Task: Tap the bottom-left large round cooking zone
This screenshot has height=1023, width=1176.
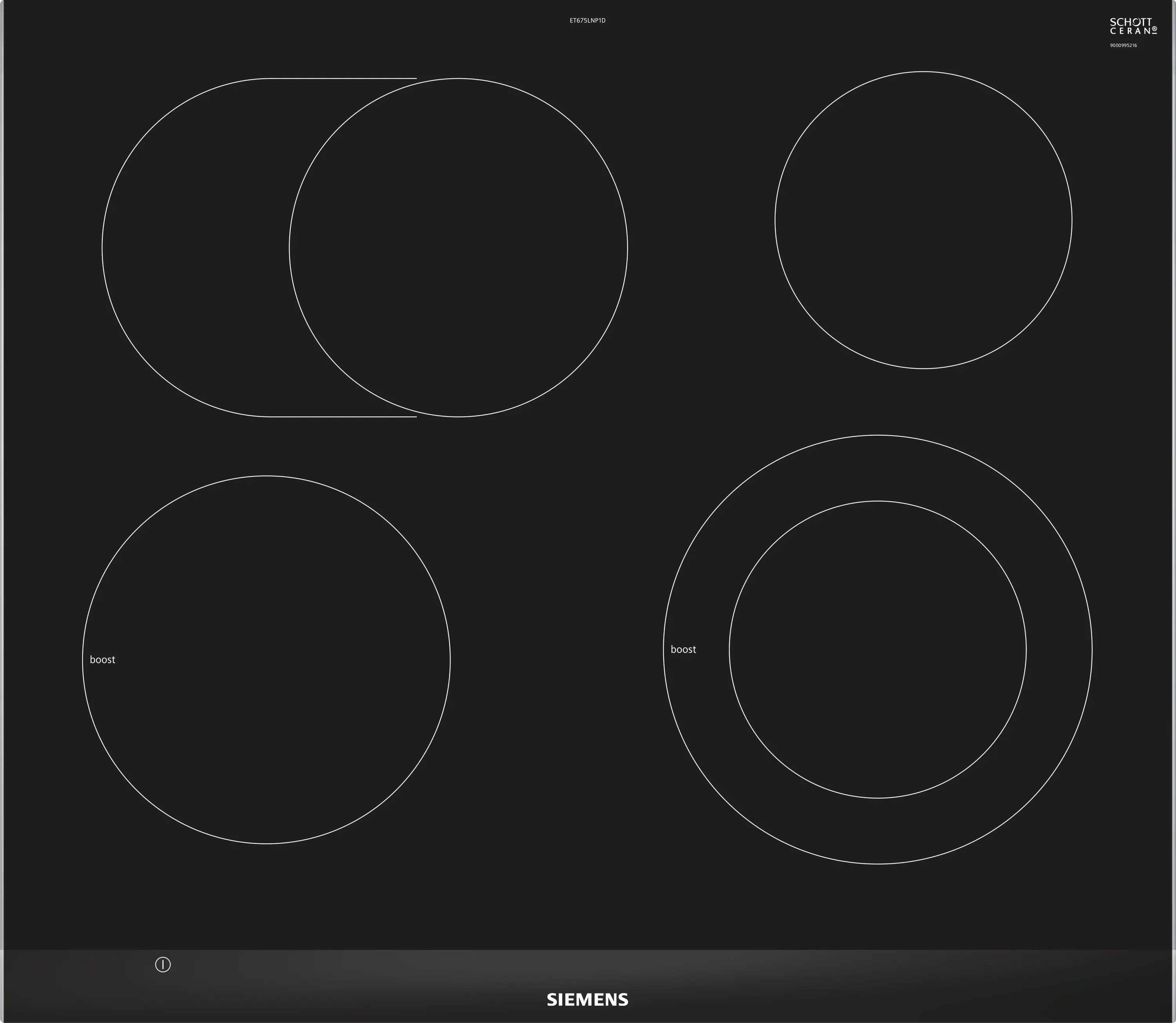Action: pos(267,660)
